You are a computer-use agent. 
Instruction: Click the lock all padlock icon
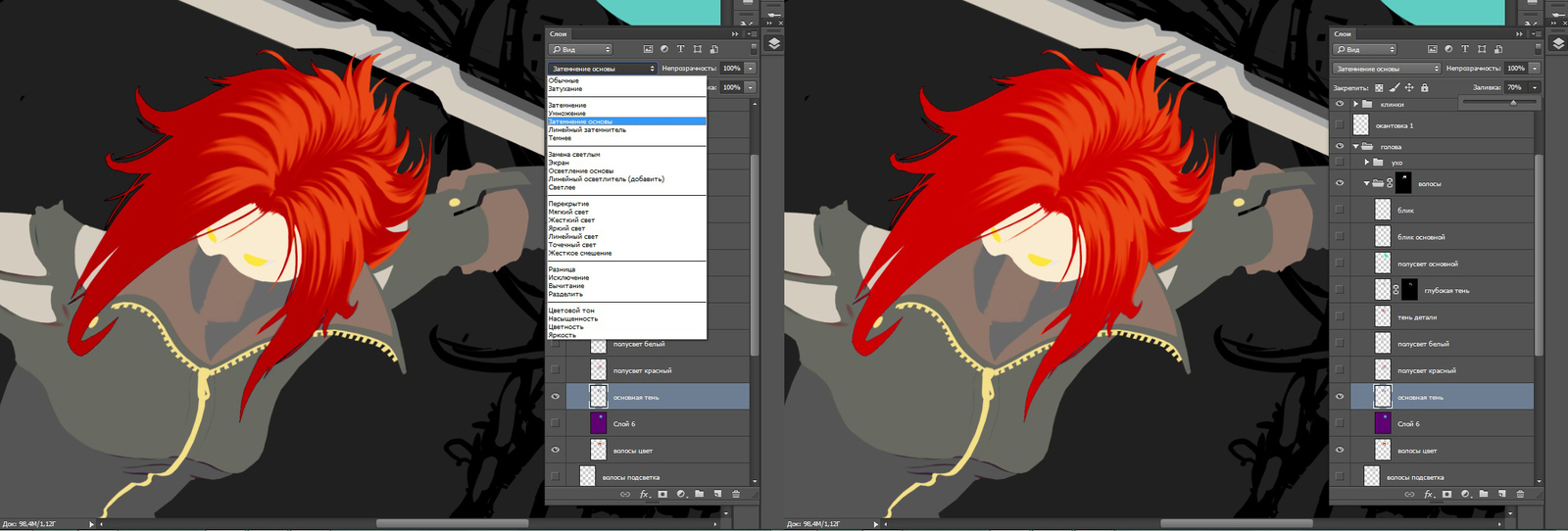pos(1425,88)
